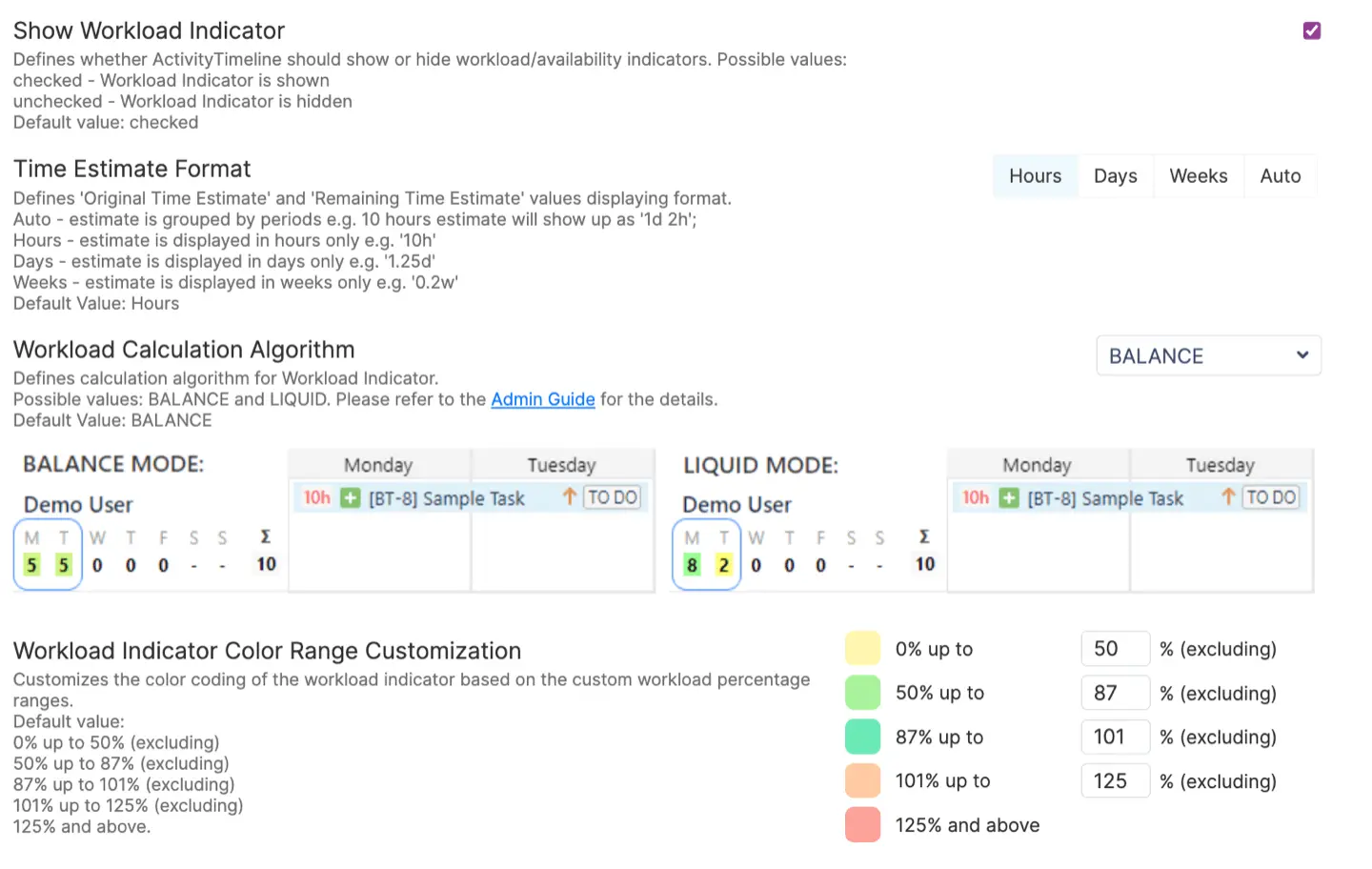
Task: Open the TO DO status dropdown in LIQUID mode
Action: tap(1271, 496)
